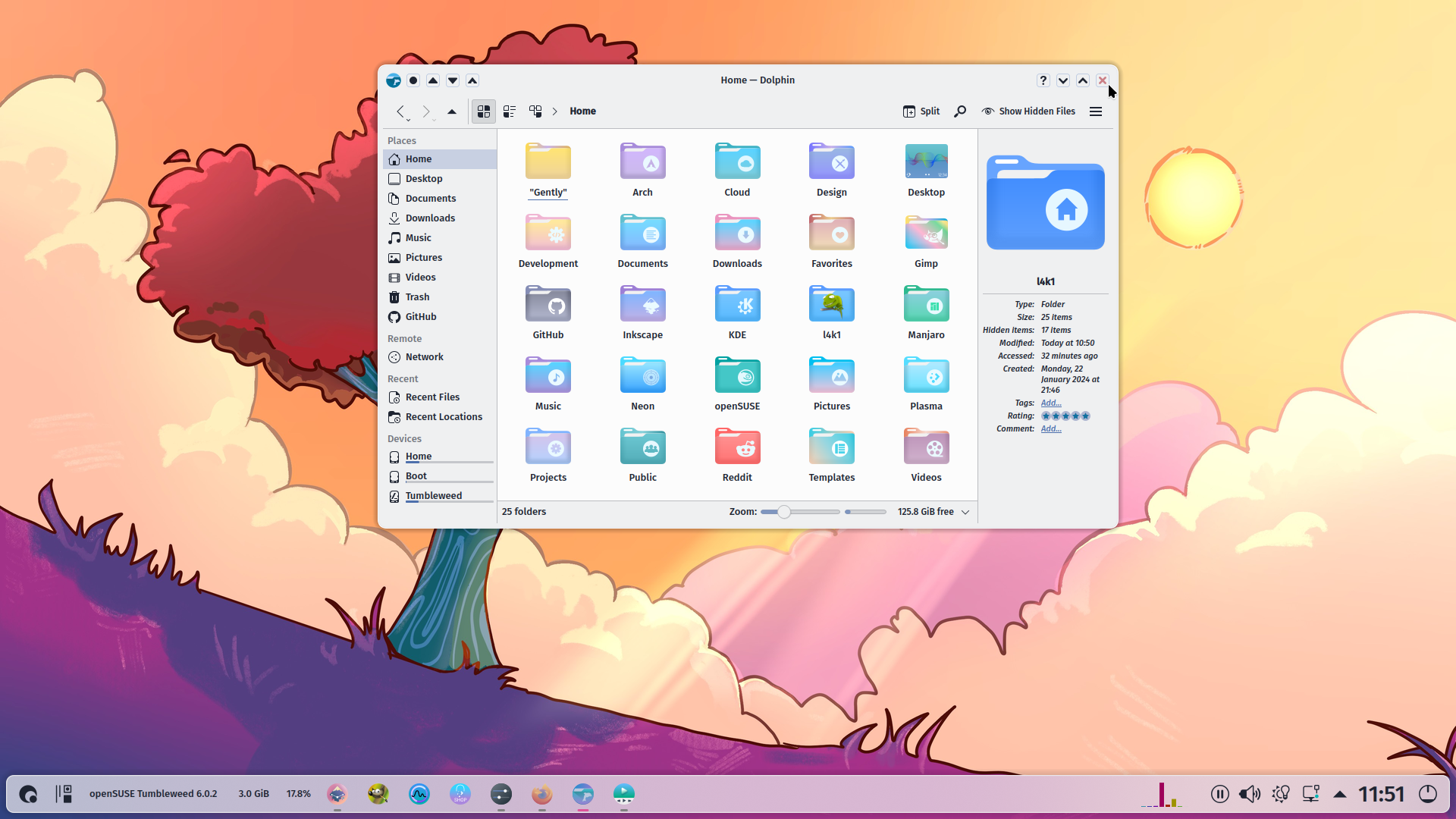Open the GitHub folder in file view
The width and height of the screenshot is (1456, 819).
pyautogui.click(x=548, y=313)
